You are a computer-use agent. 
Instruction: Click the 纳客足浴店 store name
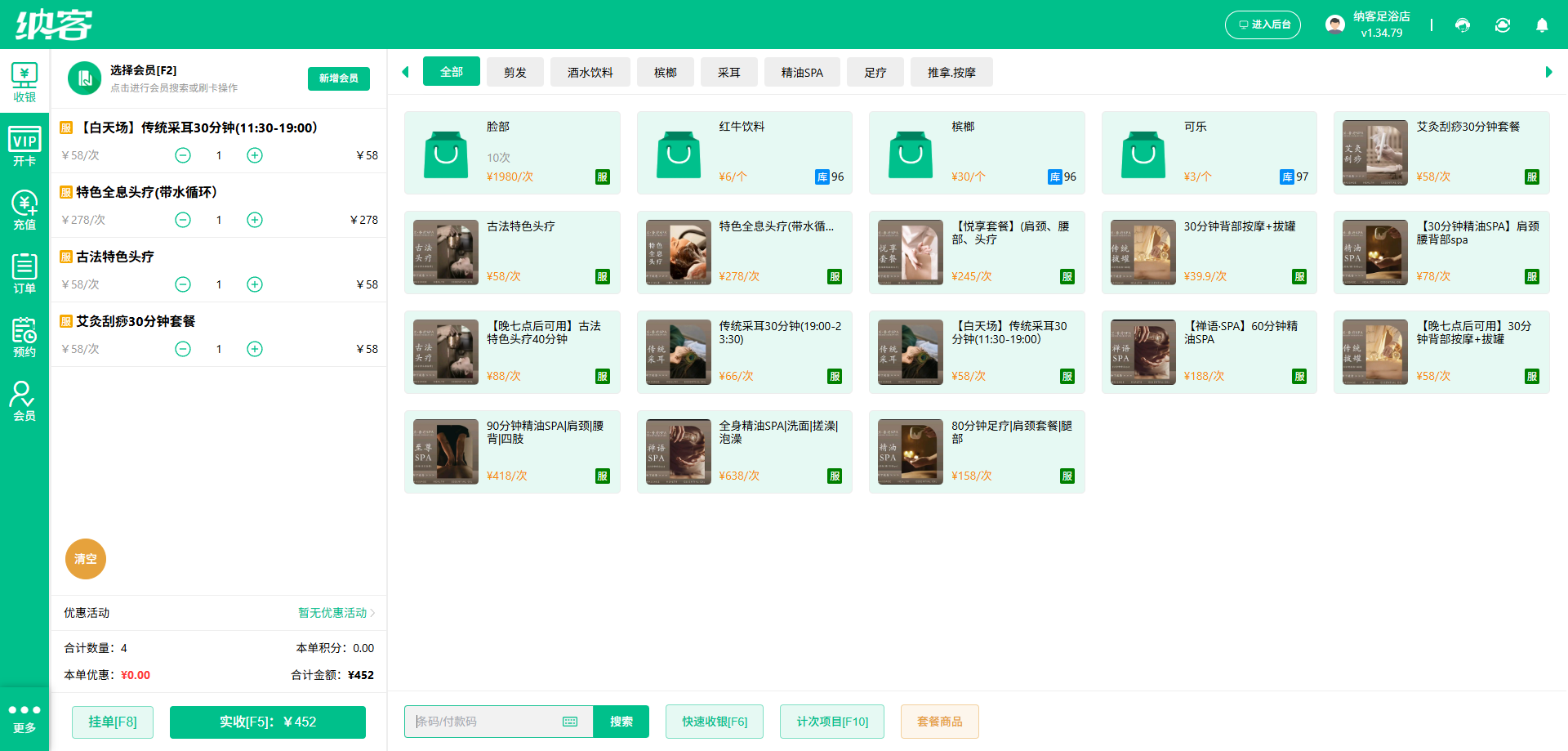tap(1382, 16)
